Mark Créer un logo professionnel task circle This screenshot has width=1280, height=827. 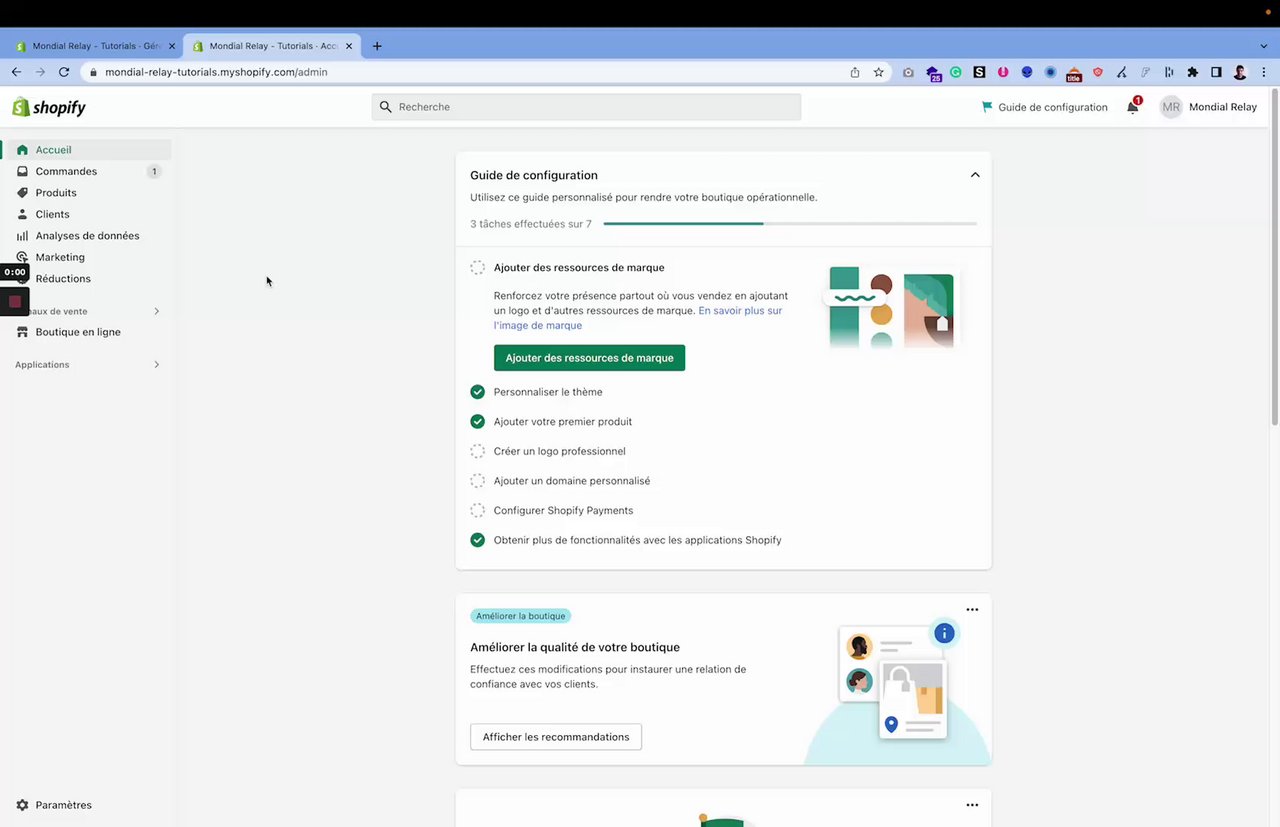coord(478,451)
